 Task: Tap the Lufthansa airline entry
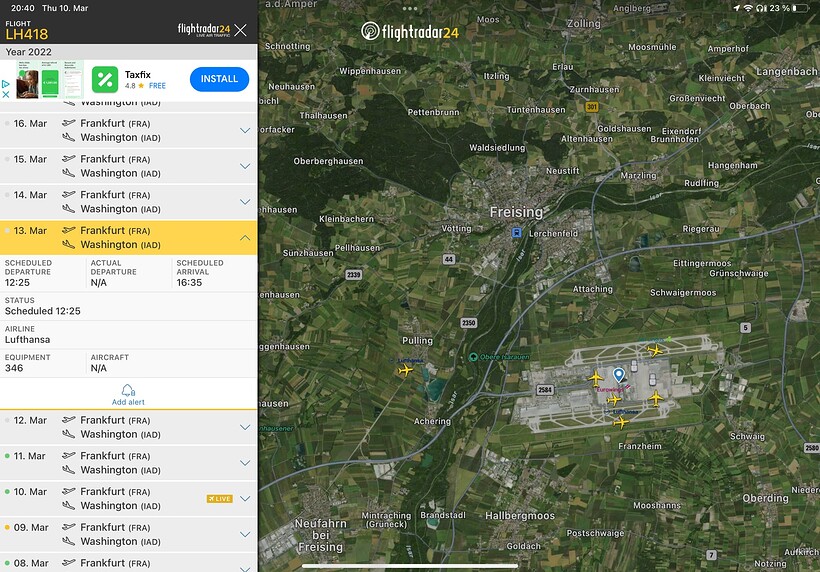(x=129, y=335)
